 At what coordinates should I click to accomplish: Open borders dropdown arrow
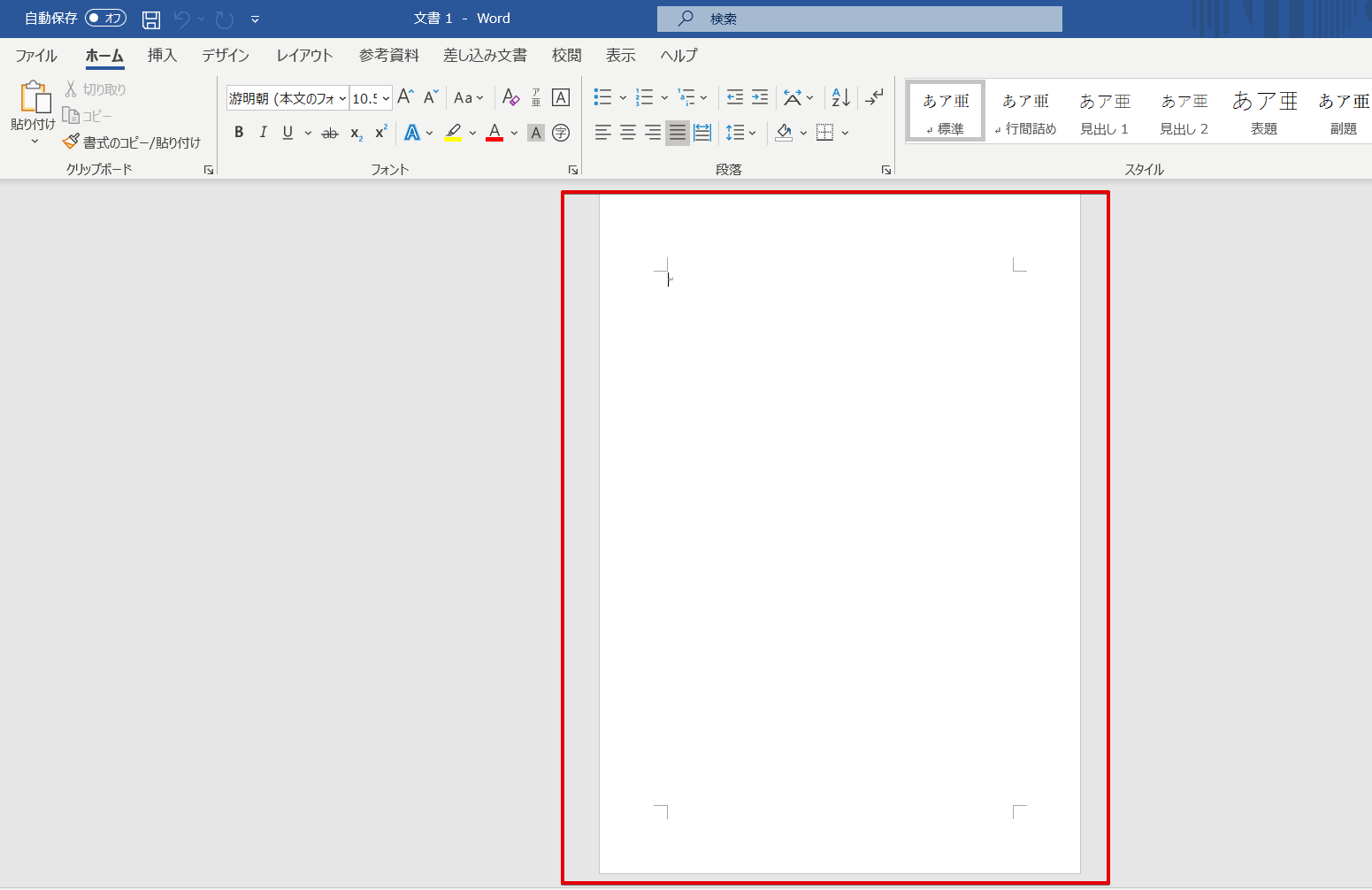tap(846, 133)
